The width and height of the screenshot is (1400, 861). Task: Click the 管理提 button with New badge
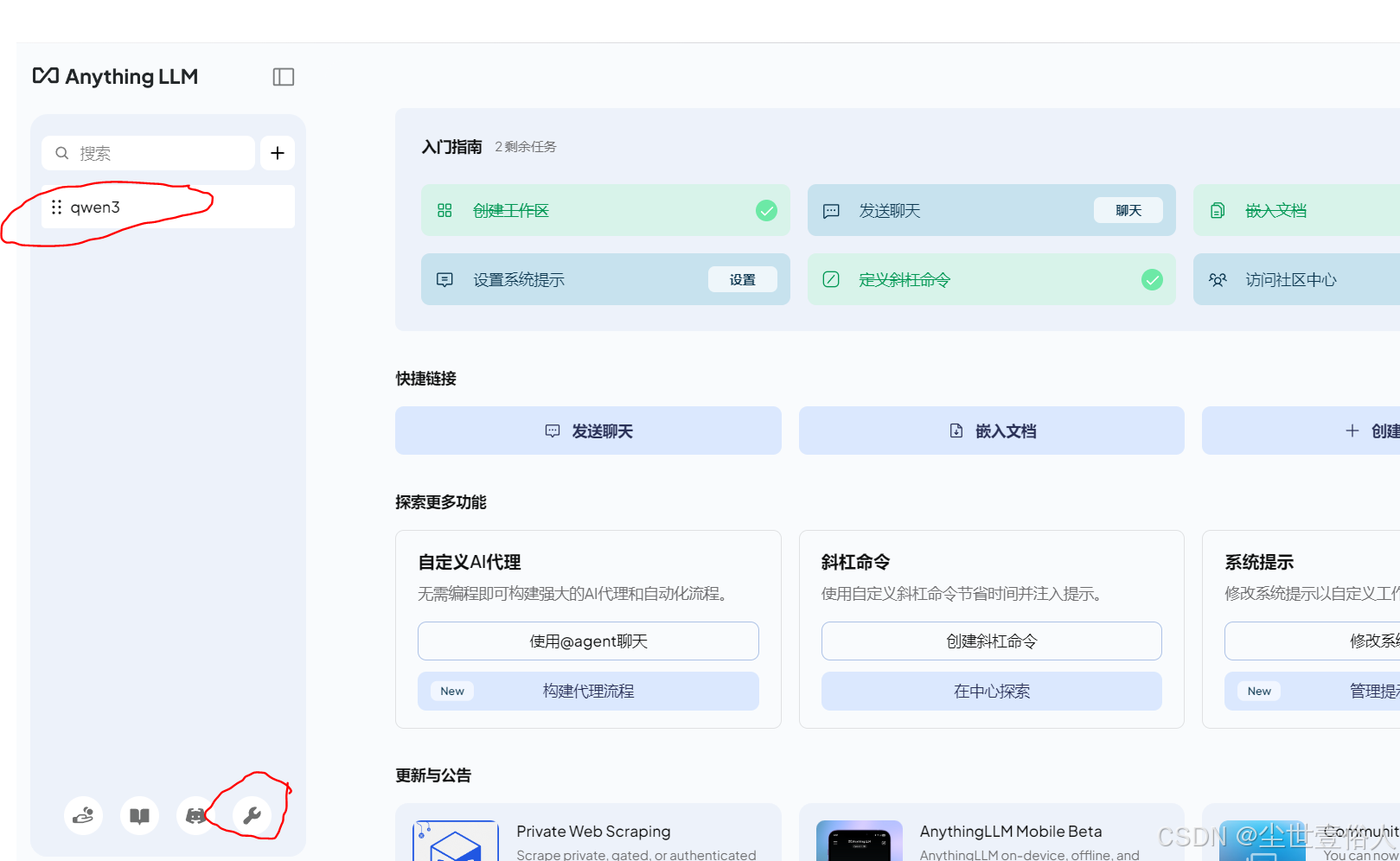pos(1313,692)
